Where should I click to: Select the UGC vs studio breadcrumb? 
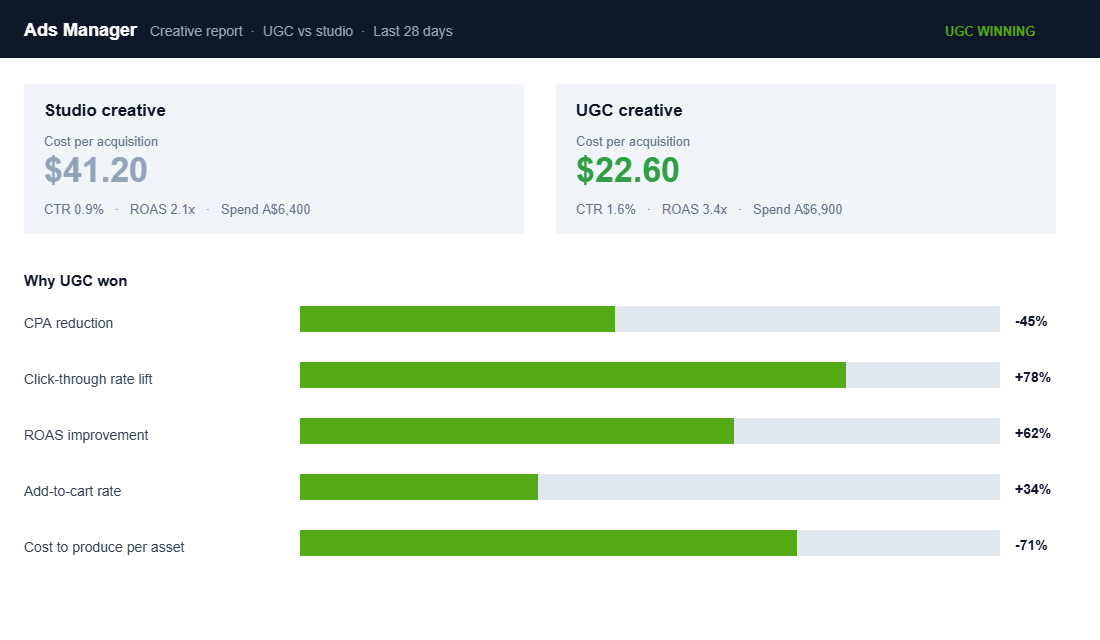point(308,32)
